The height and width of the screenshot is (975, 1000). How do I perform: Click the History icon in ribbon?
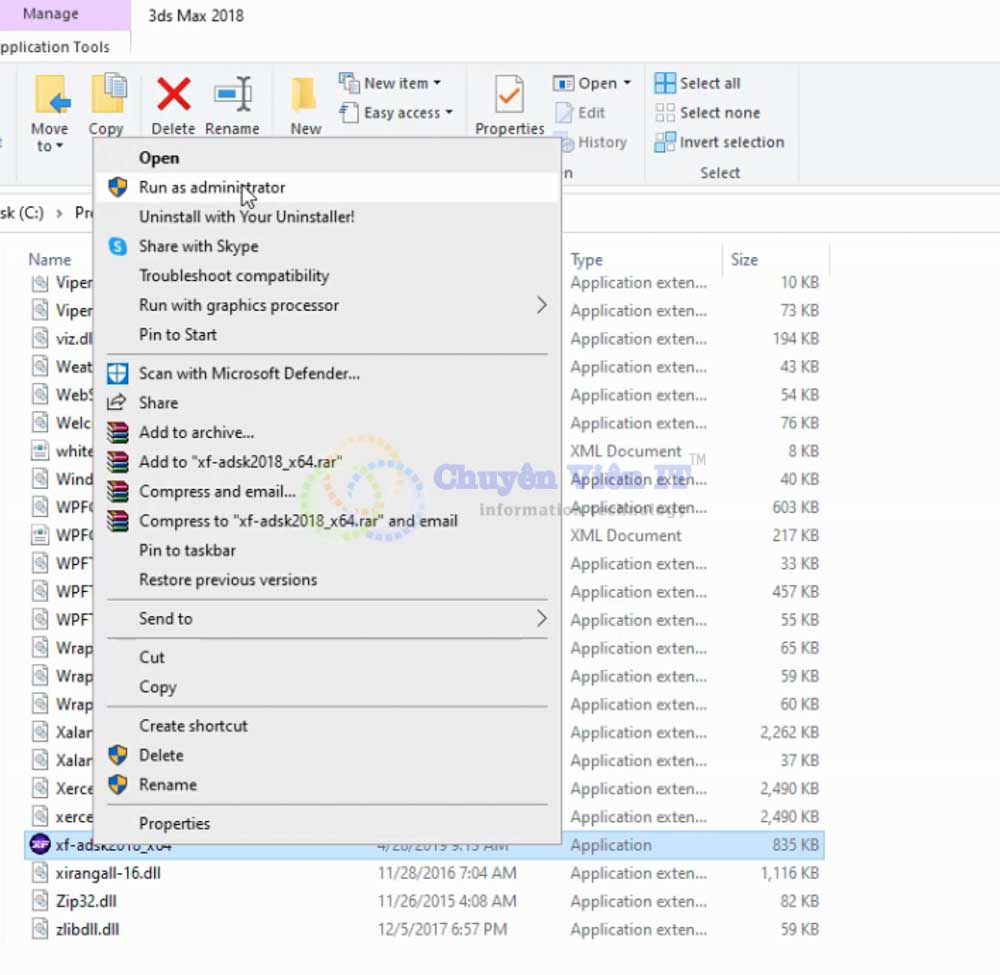click(x=565, y=142)
